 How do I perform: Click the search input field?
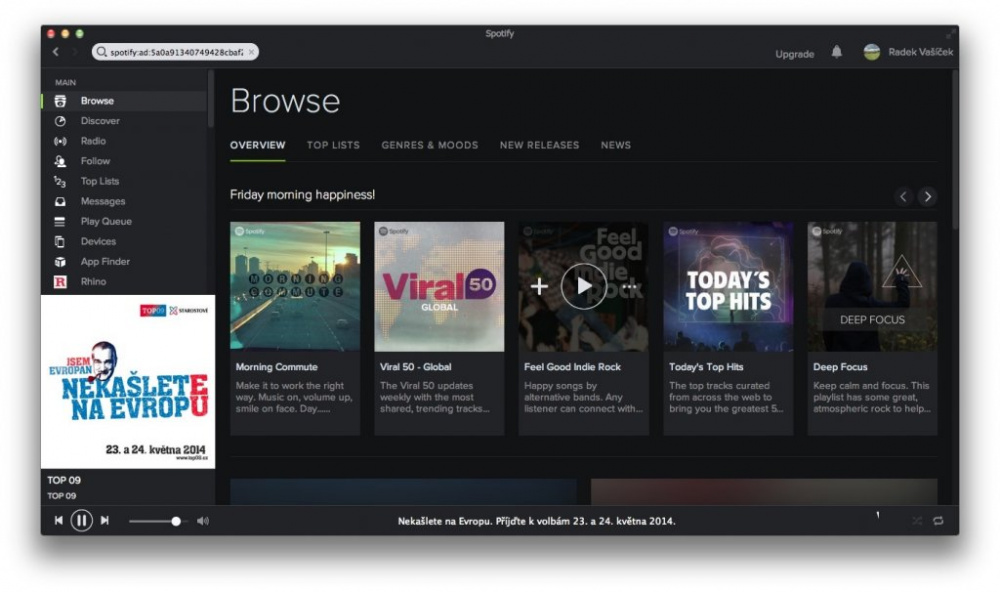[x=175, y=52]
